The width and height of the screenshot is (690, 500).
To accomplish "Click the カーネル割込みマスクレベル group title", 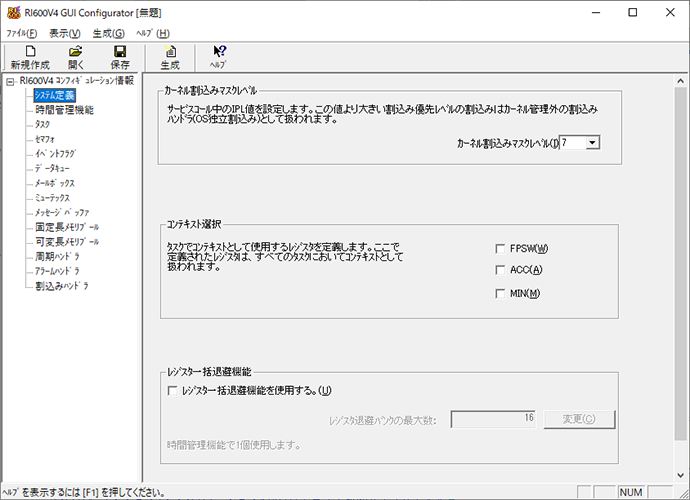I will point(211,91).
